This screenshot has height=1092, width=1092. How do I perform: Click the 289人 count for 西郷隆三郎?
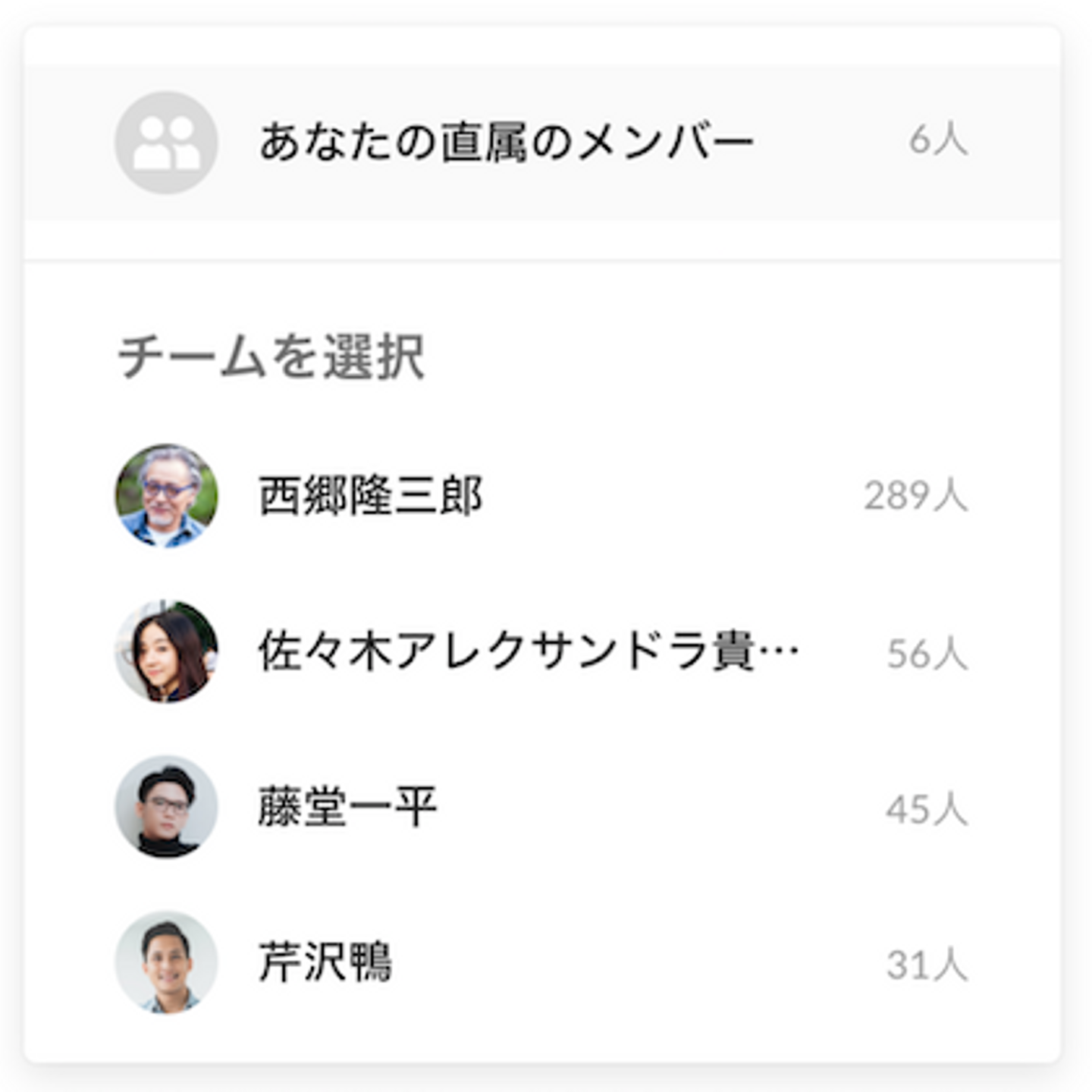point(915,496)
